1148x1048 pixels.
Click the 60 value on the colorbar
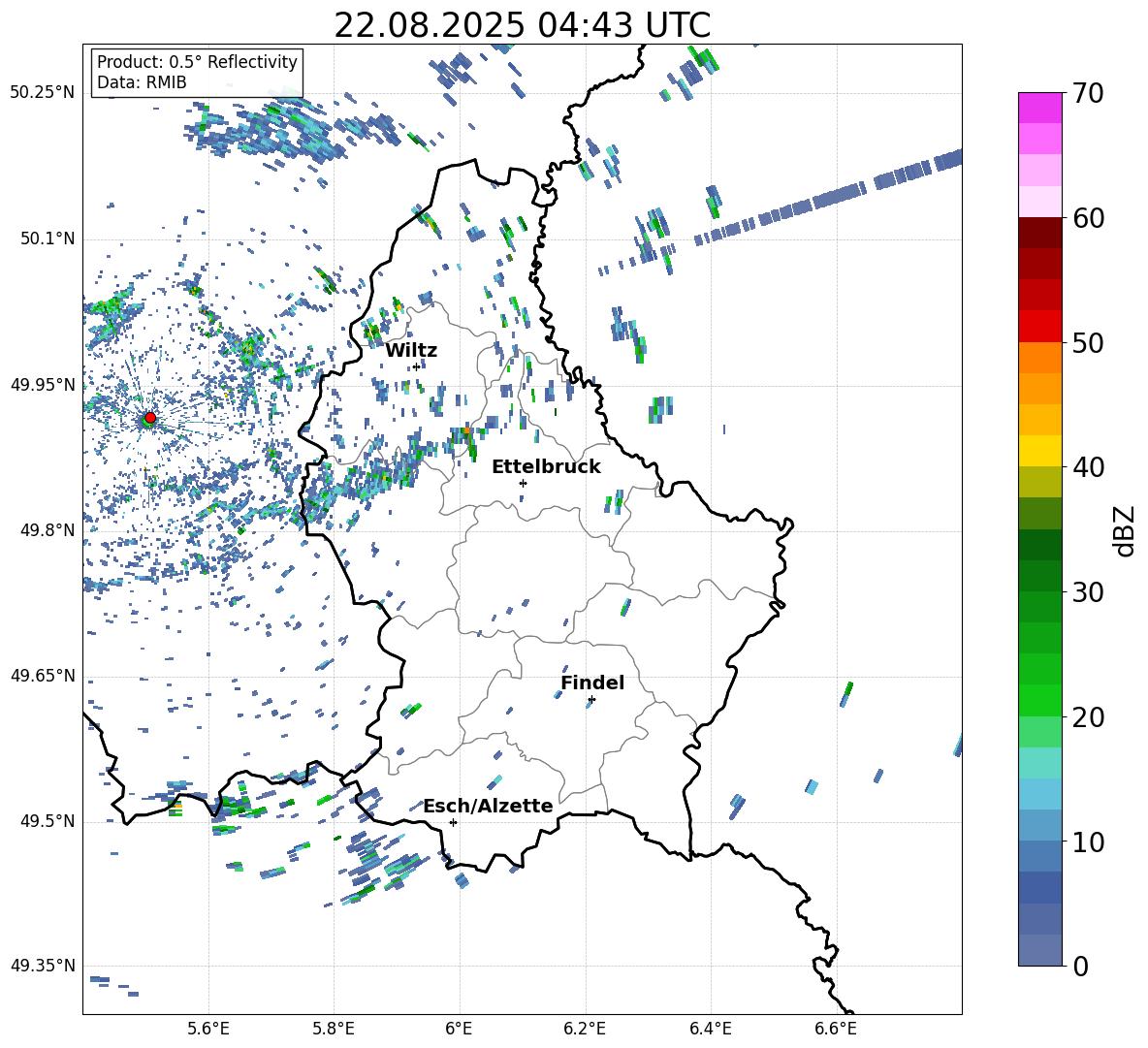click(x=1087, y=218)
